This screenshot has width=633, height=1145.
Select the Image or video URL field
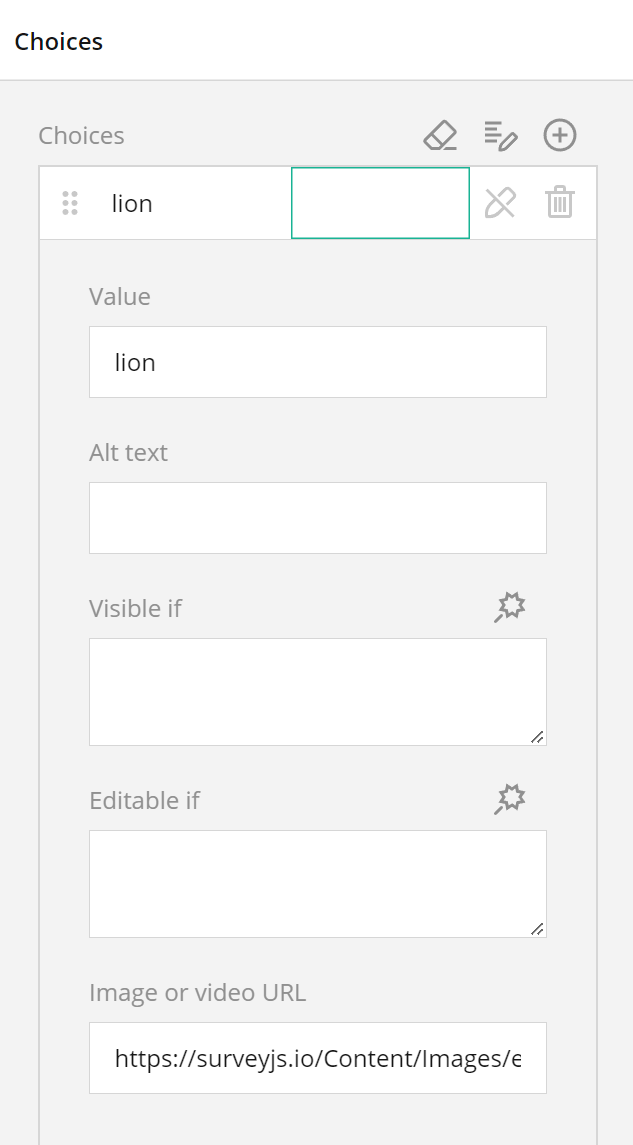(x=317, y=1057)
